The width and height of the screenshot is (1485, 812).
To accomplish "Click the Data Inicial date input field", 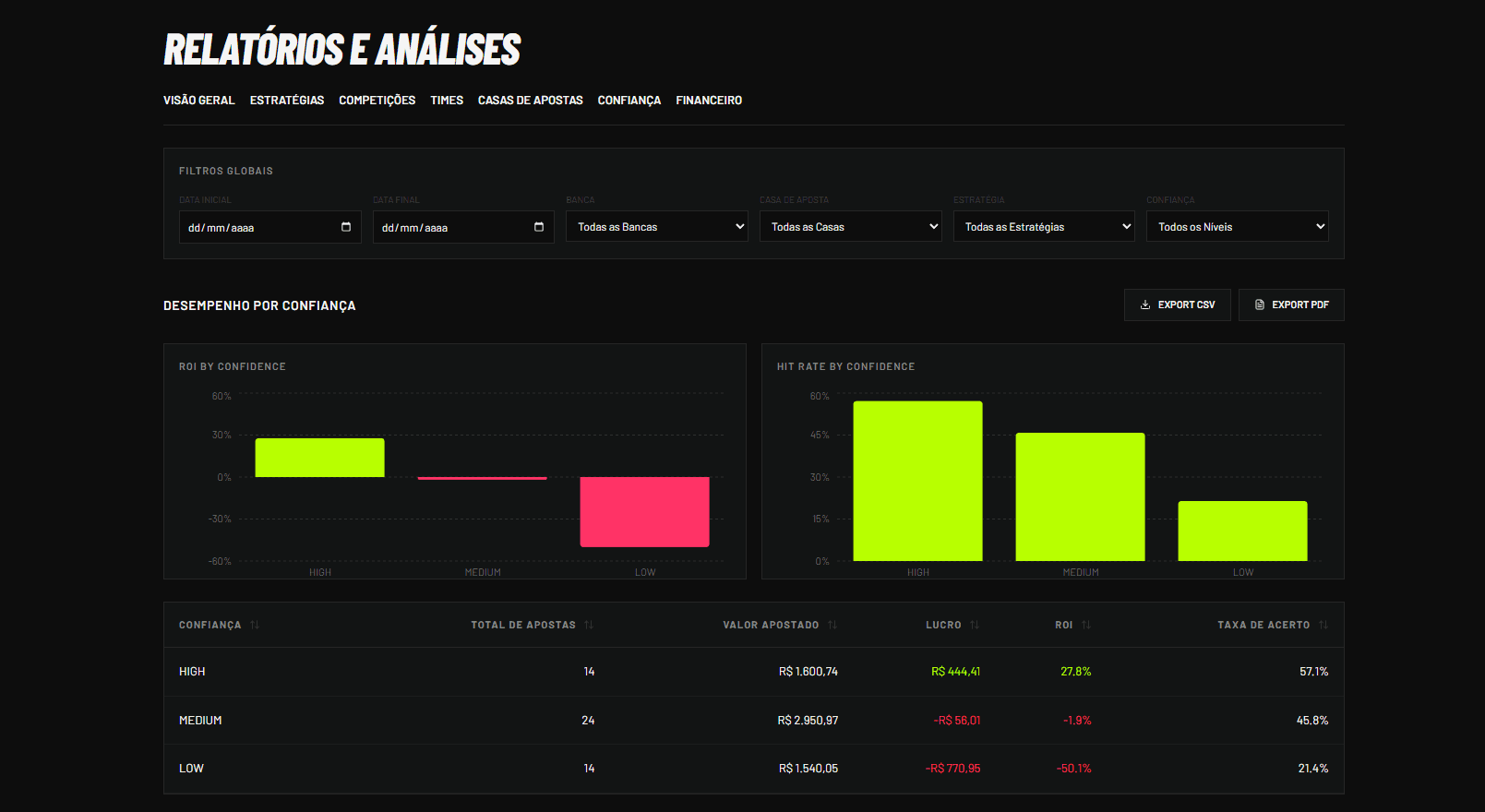I will [269, 227].
